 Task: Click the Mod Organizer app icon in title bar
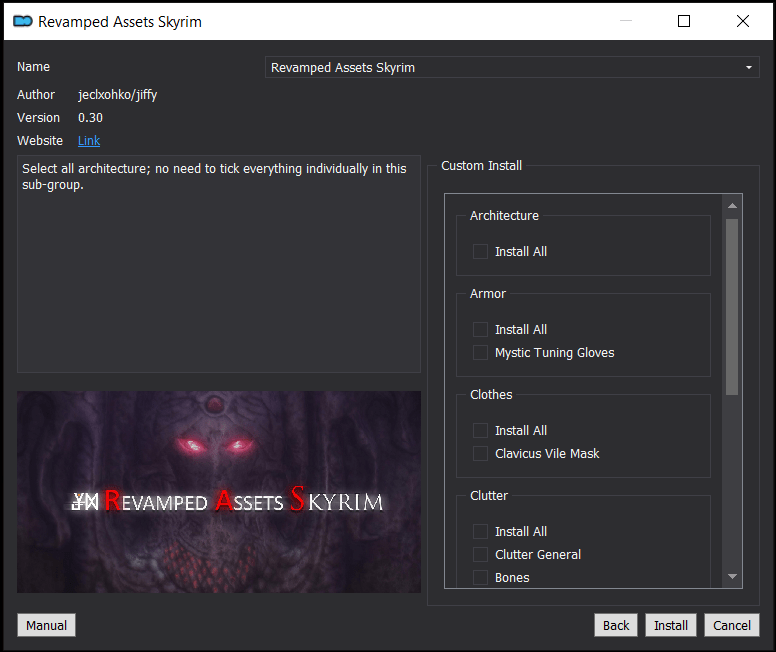(x=23, y=21)
